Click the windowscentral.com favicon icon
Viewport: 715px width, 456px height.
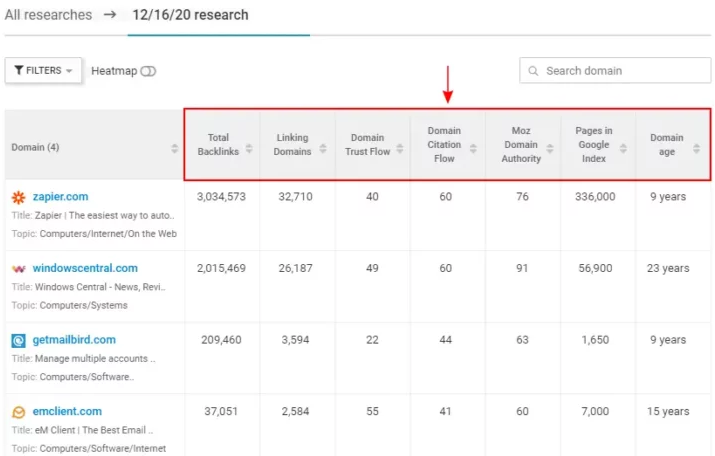tap(18, 269)
